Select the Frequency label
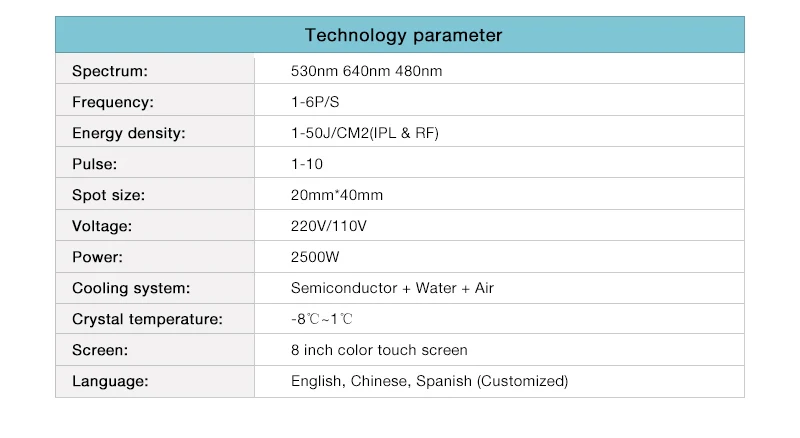This screenshot has width=800, height=438. click(113, 102)
